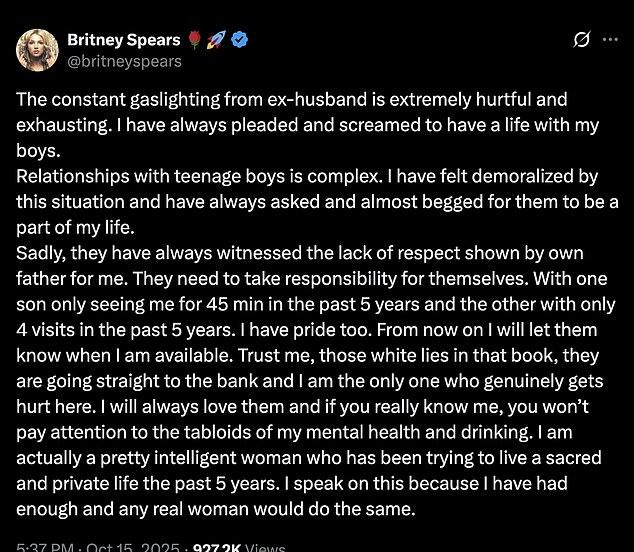
Task: Click the Grok explain-post icon
Action: pyautogui.click(x=579, y=40)
